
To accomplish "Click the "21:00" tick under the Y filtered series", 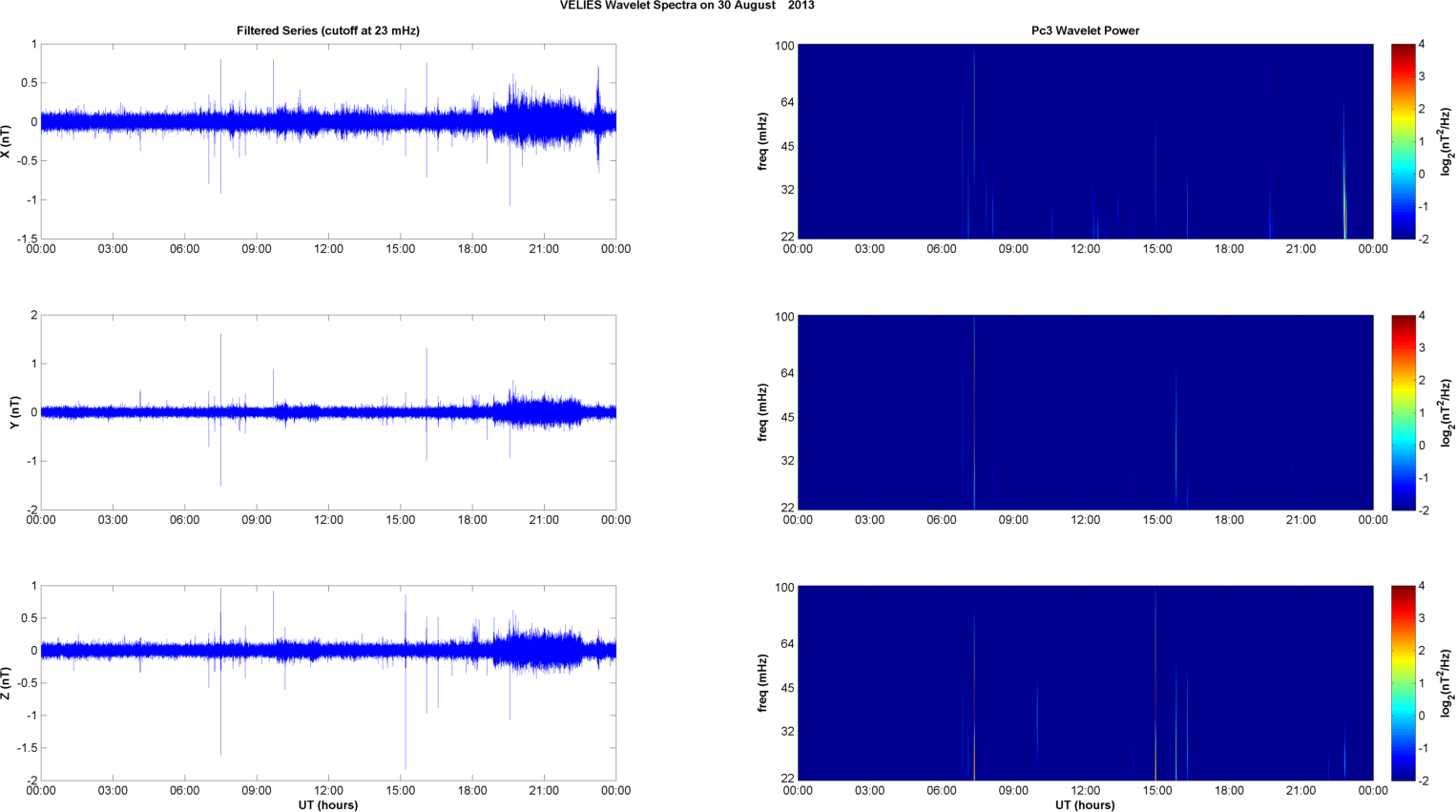I will pyautogui.click(x=544, y=520).
